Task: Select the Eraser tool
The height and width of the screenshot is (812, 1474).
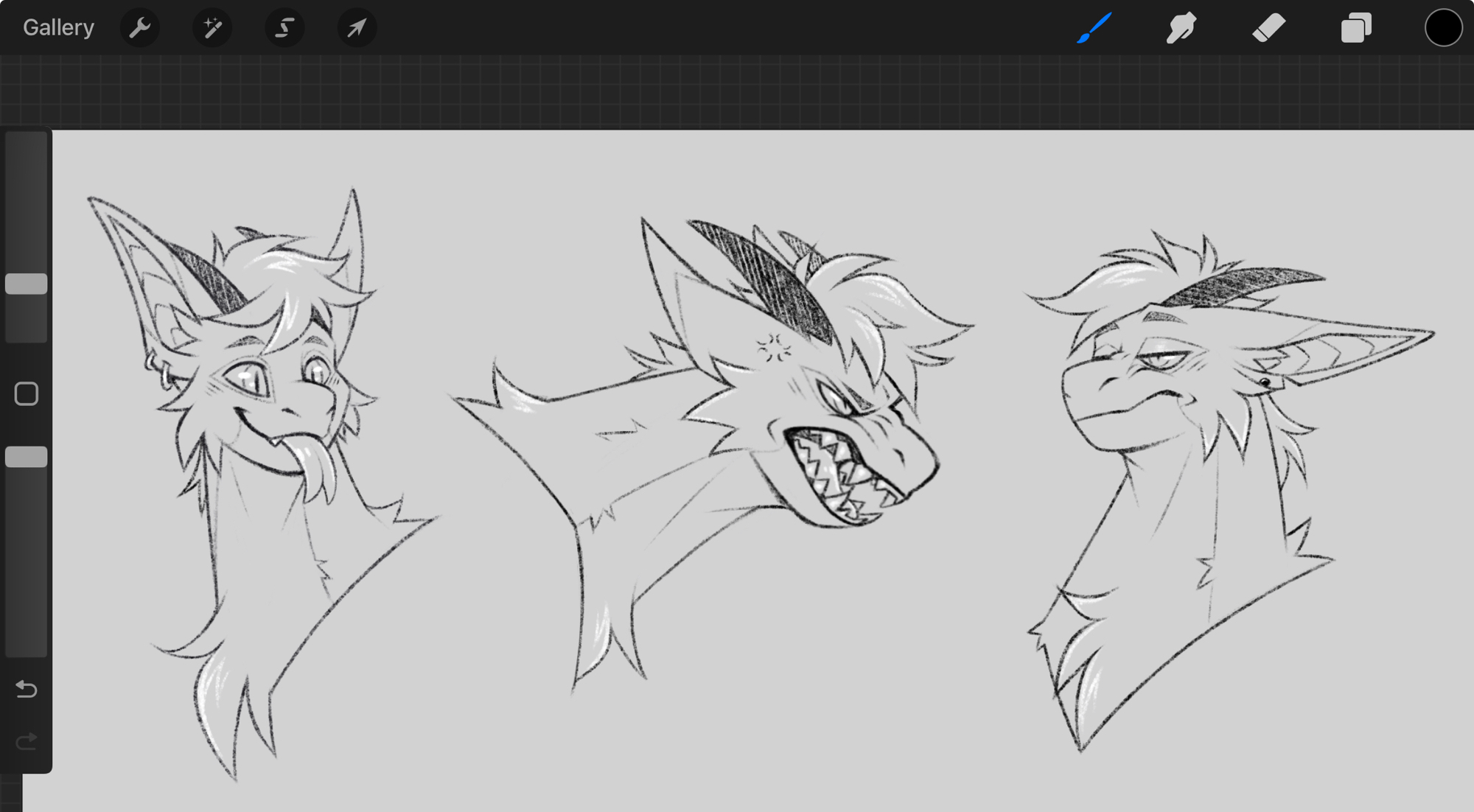Action: pos(1268,28)
